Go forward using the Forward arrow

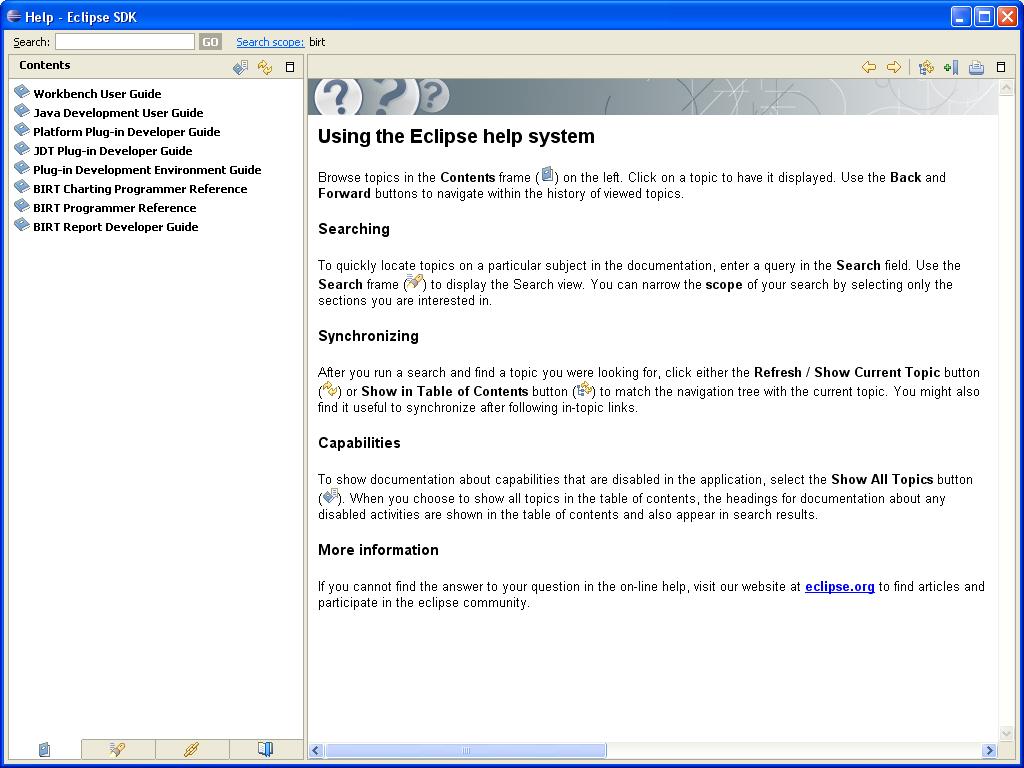click(893, 67)
